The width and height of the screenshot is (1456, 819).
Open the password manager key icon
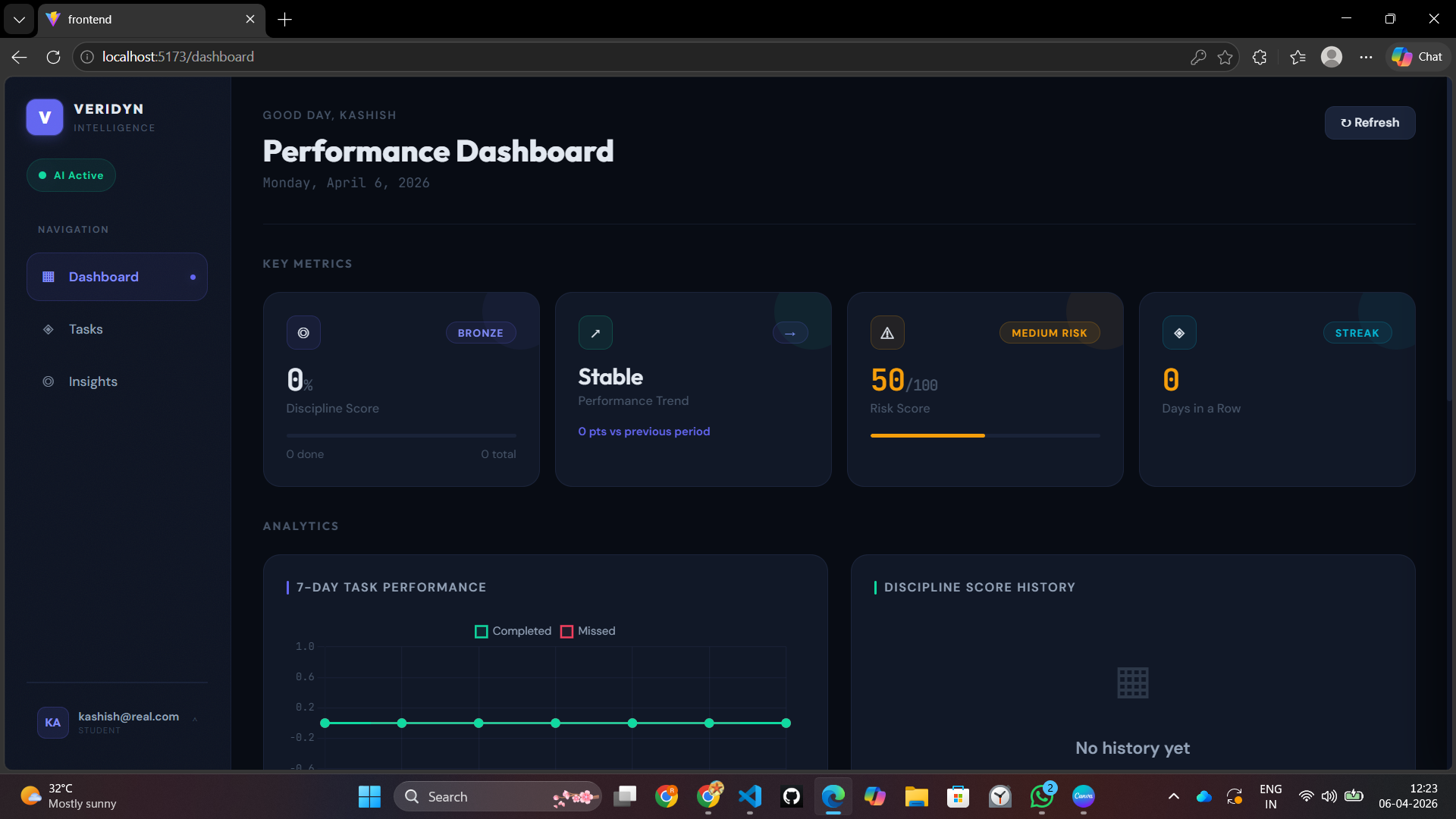1198,57
